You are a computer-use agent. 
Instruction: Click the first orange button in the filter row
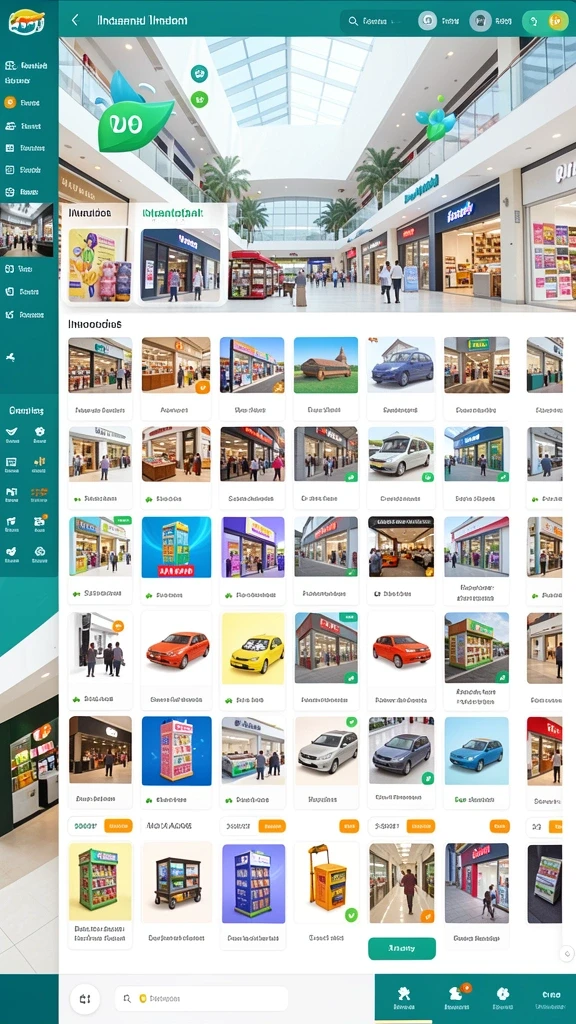(118, 825)
